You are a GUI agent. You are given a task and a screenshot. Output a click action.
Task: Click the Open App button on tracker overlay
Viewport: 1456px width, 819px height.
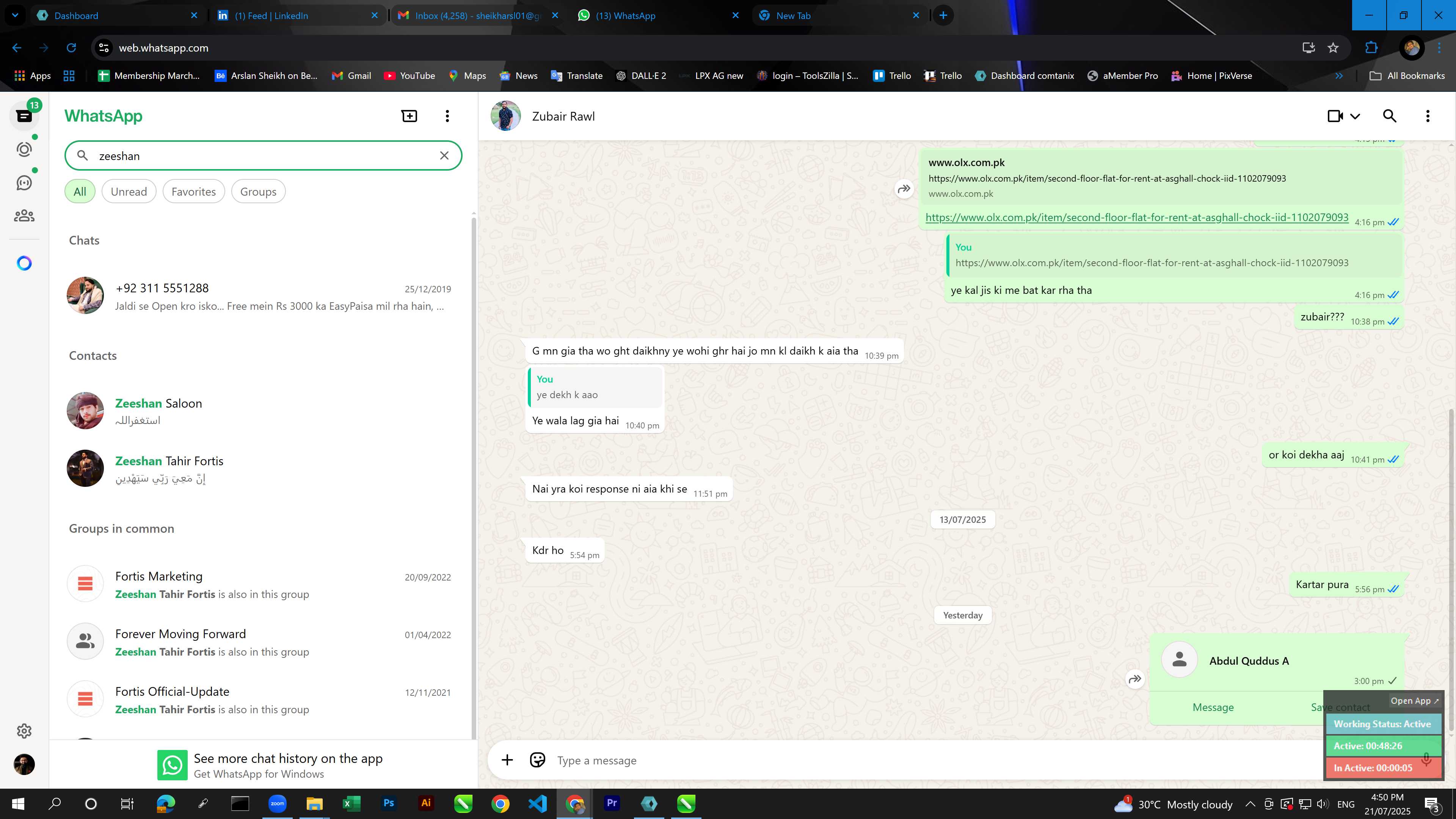pos(1414,701)
